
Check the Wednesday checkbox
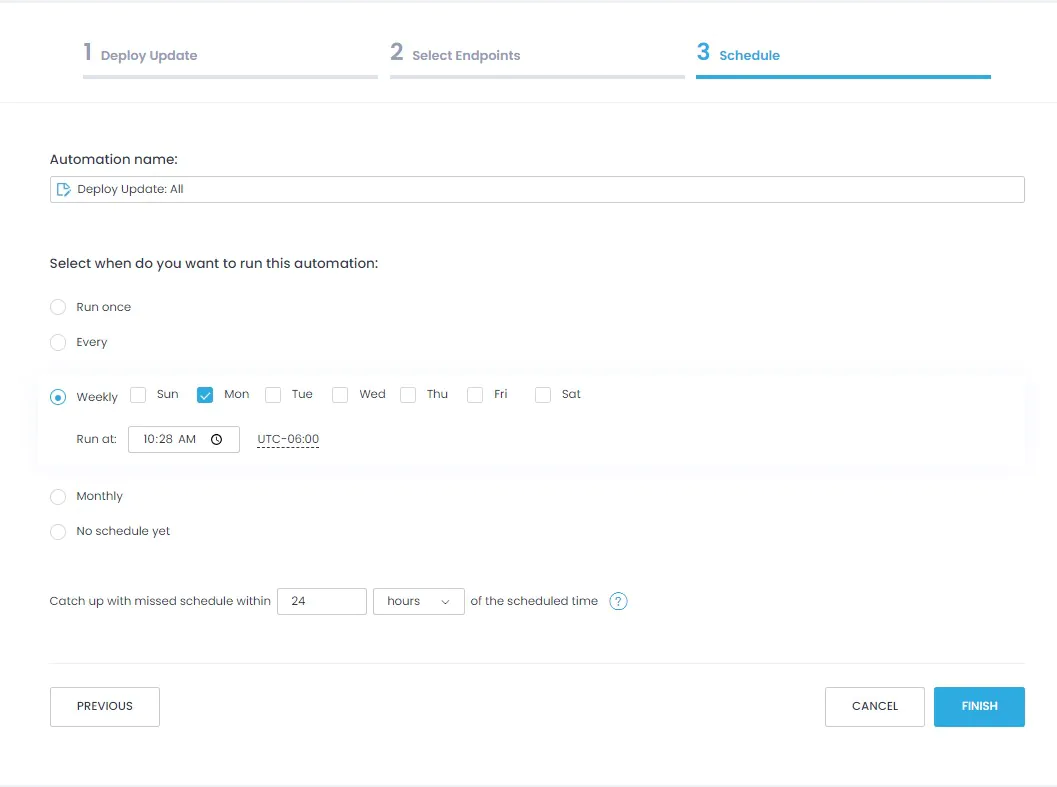tap(340, 394)
